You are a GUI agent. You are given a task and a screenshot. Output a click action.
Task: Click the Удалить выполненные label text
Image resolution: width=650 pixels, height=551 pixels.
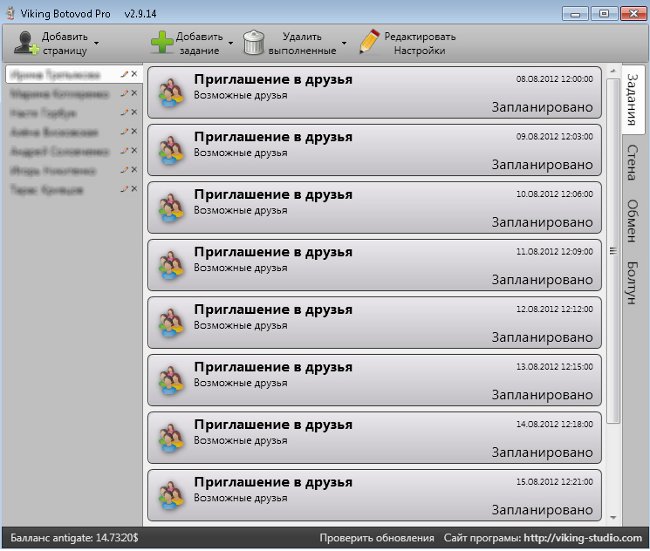[302, 44]
